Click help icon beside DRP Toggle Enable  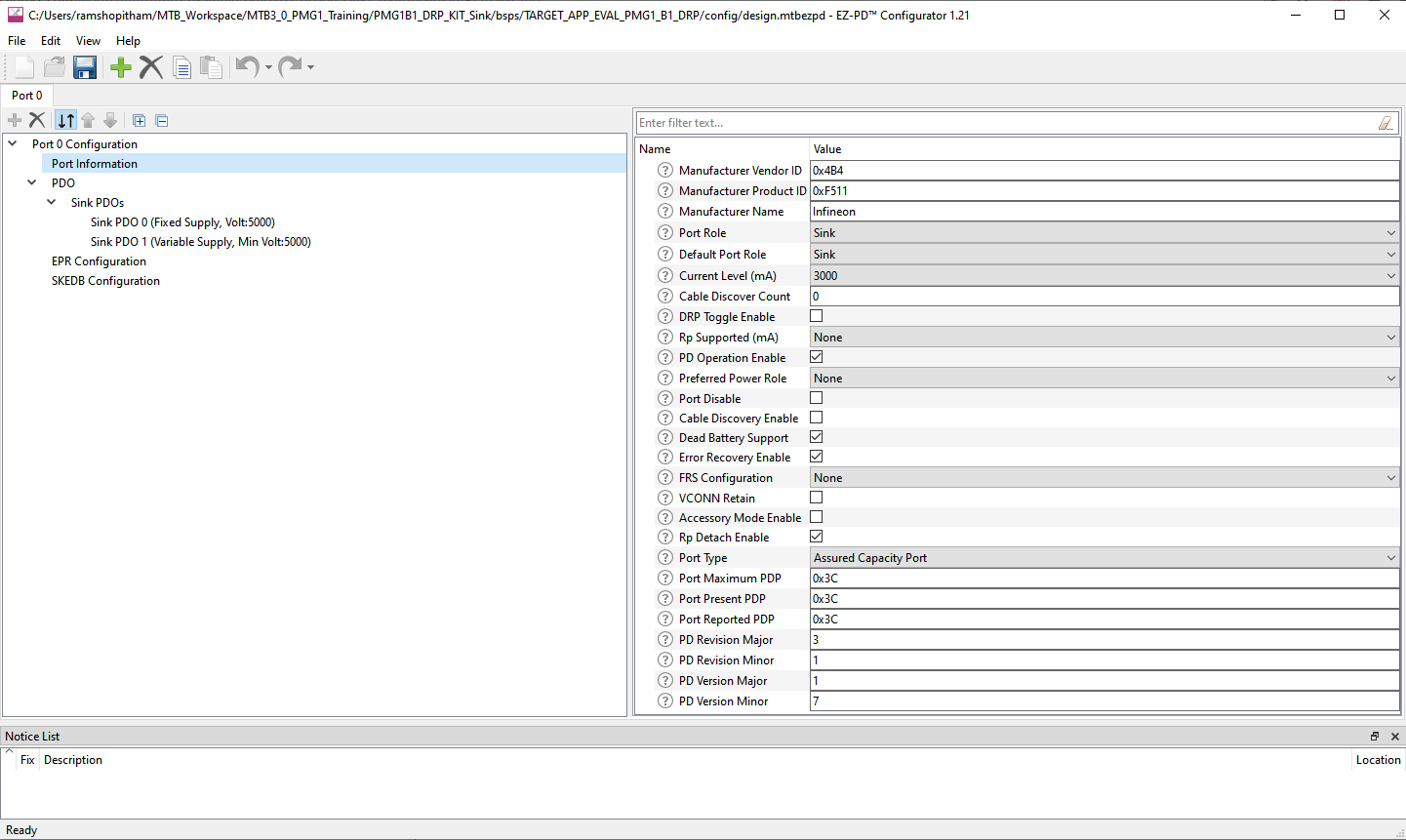tap(665, 316)
